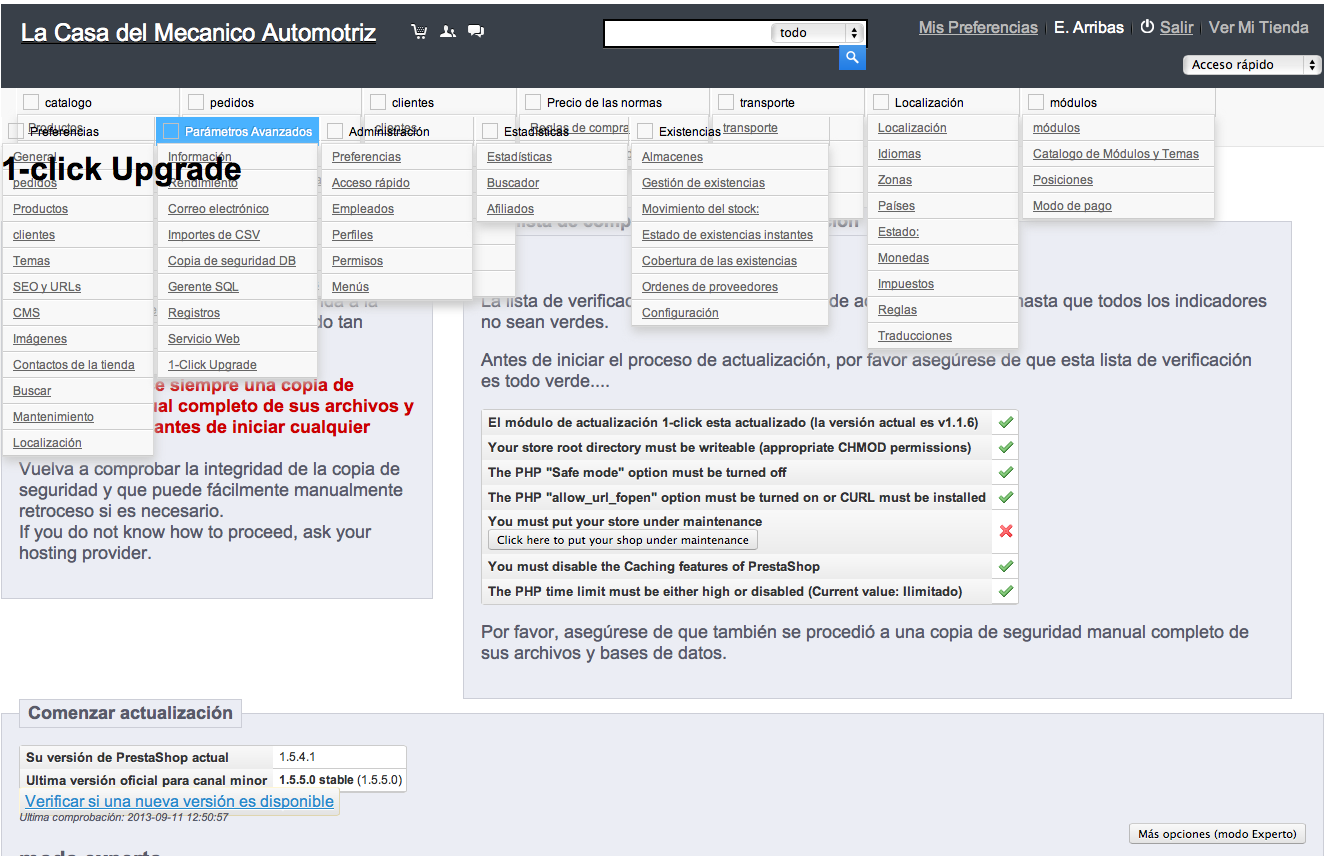Click the customers icon in the header
The height and width of the screenshot is (856, 1327).
click(448, 32)
